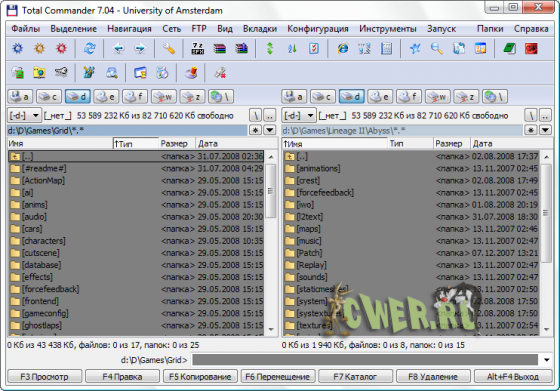The width and height of the screenshot is (560, 391).
Task: Click the F7 Каталог button
Action: pyautogui.click(x=355, y=377)
